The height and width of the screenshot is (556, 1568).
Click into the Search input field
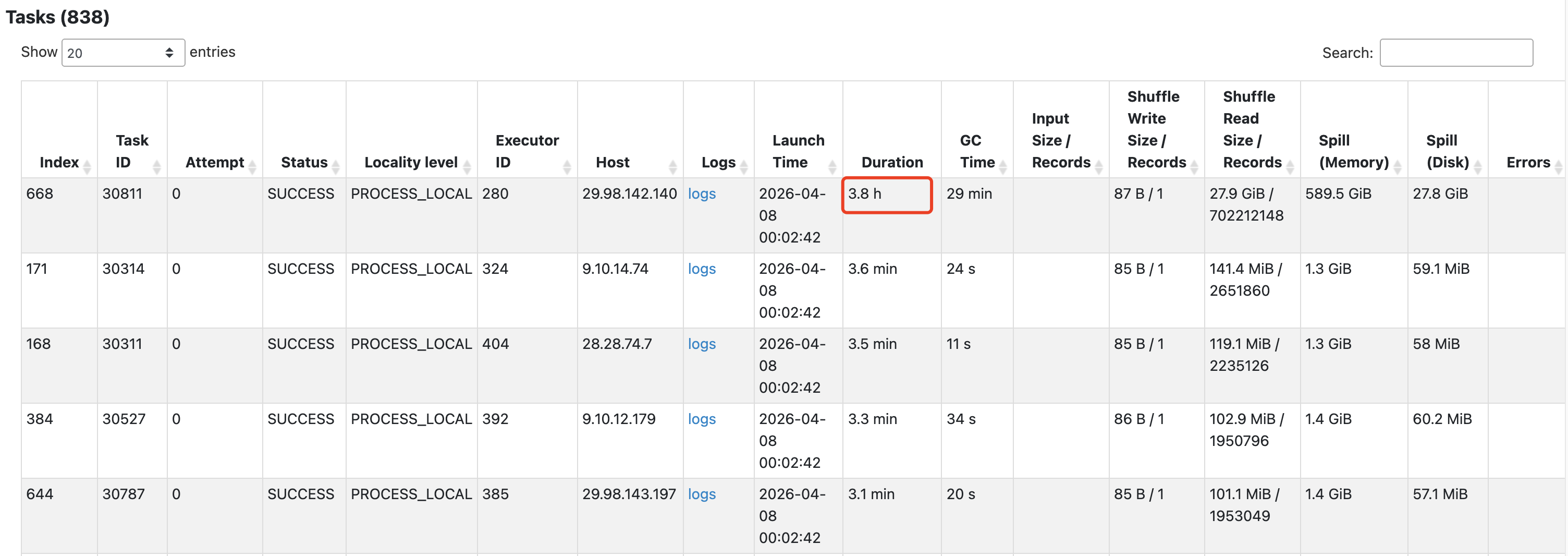click(x=1455, y=53)
